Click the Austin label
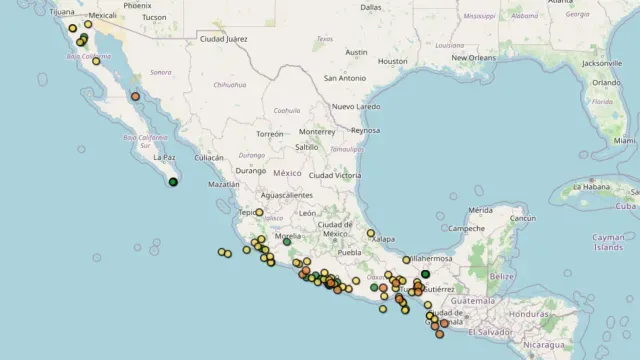Image resolution: width=640 pixels, height=360 pixels. click(x=356, y=52)
